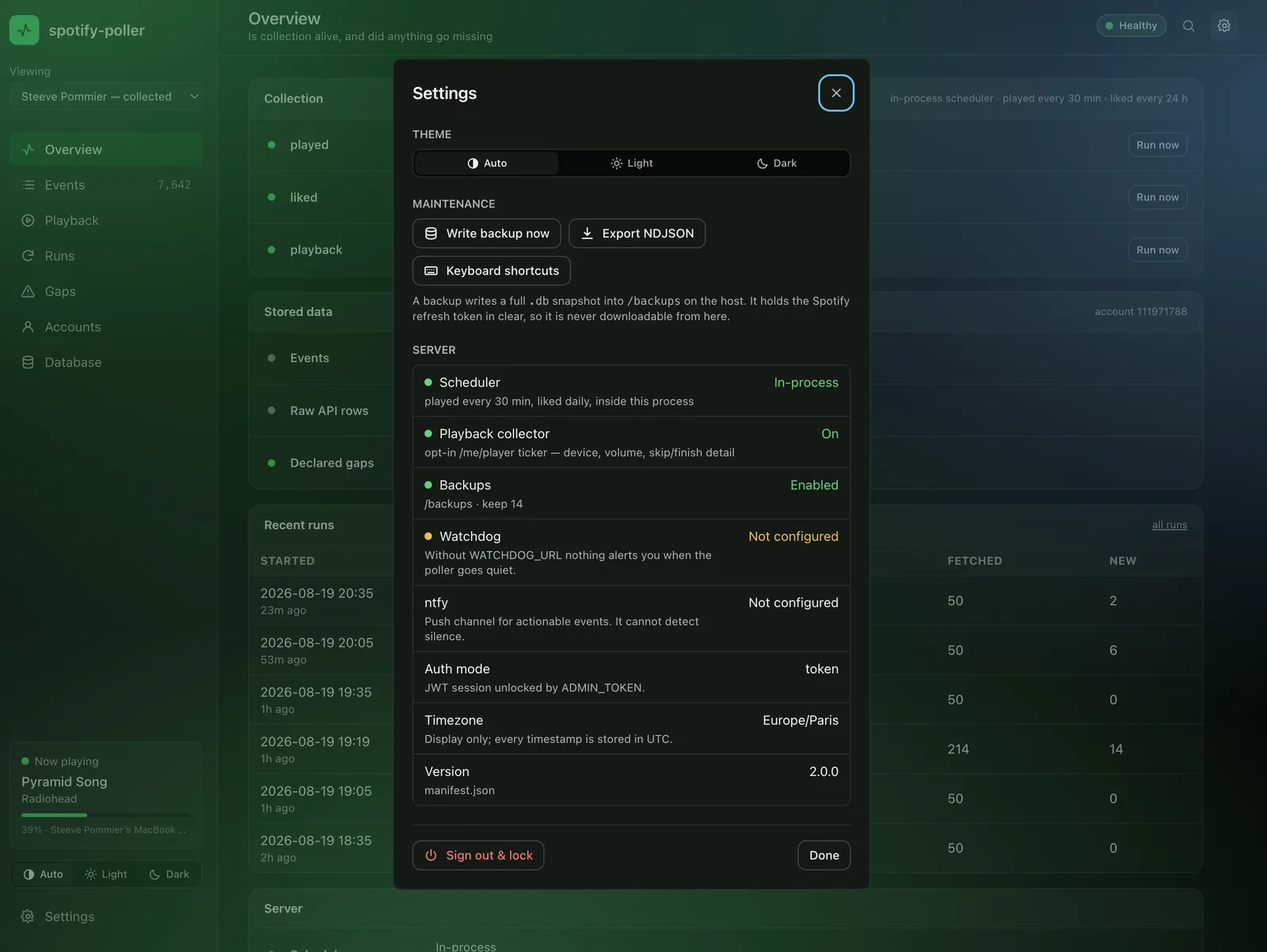Image resolution: width=1267 pixels, height=952 pixels.
Task: Select the Light theme in Settings dialog
Action: point(632,163)
